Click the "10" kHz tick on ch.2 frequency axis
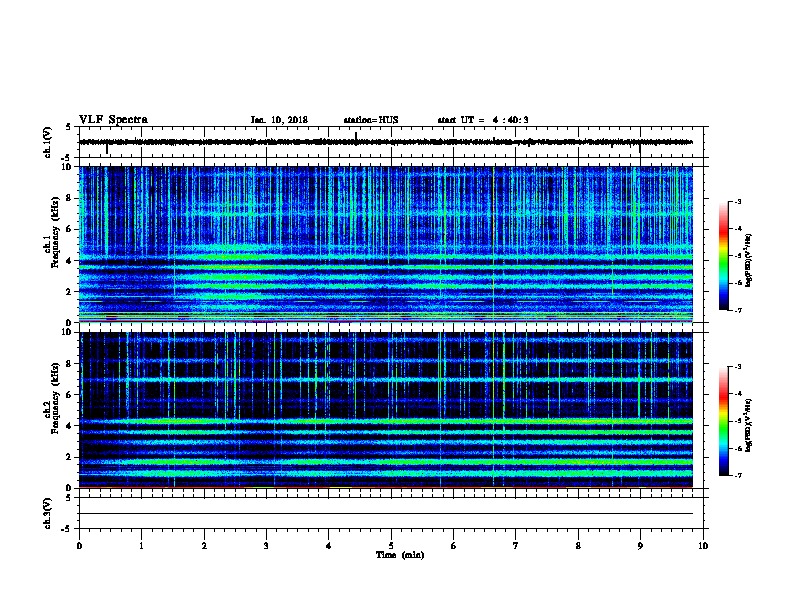792x612 pixels. point(69,332)
